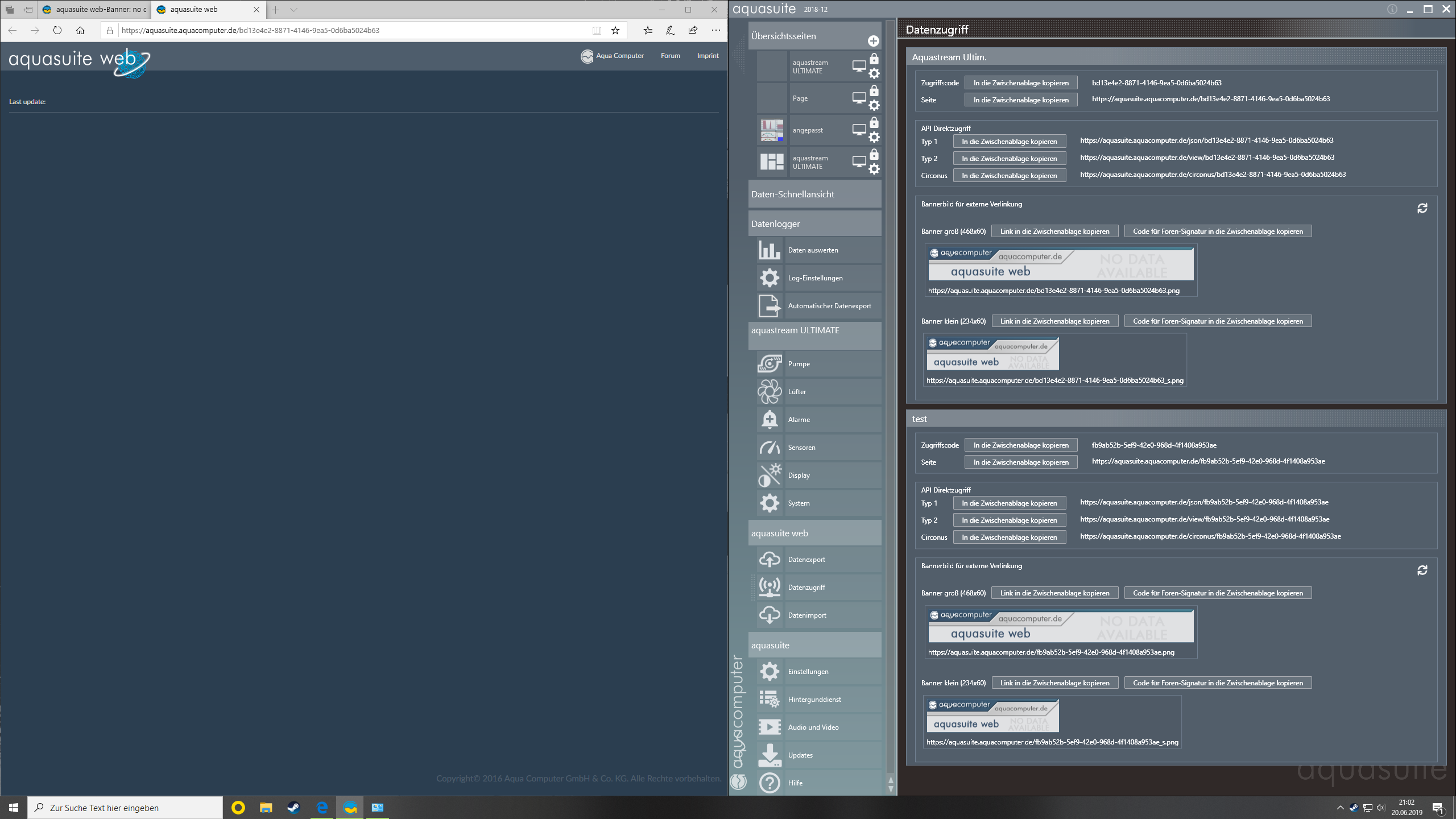Copy Zugriffscode of Aquastream Ultim. to clipboard
This screenshot has height=819, width=1456.
click(x=1020, y=83)
